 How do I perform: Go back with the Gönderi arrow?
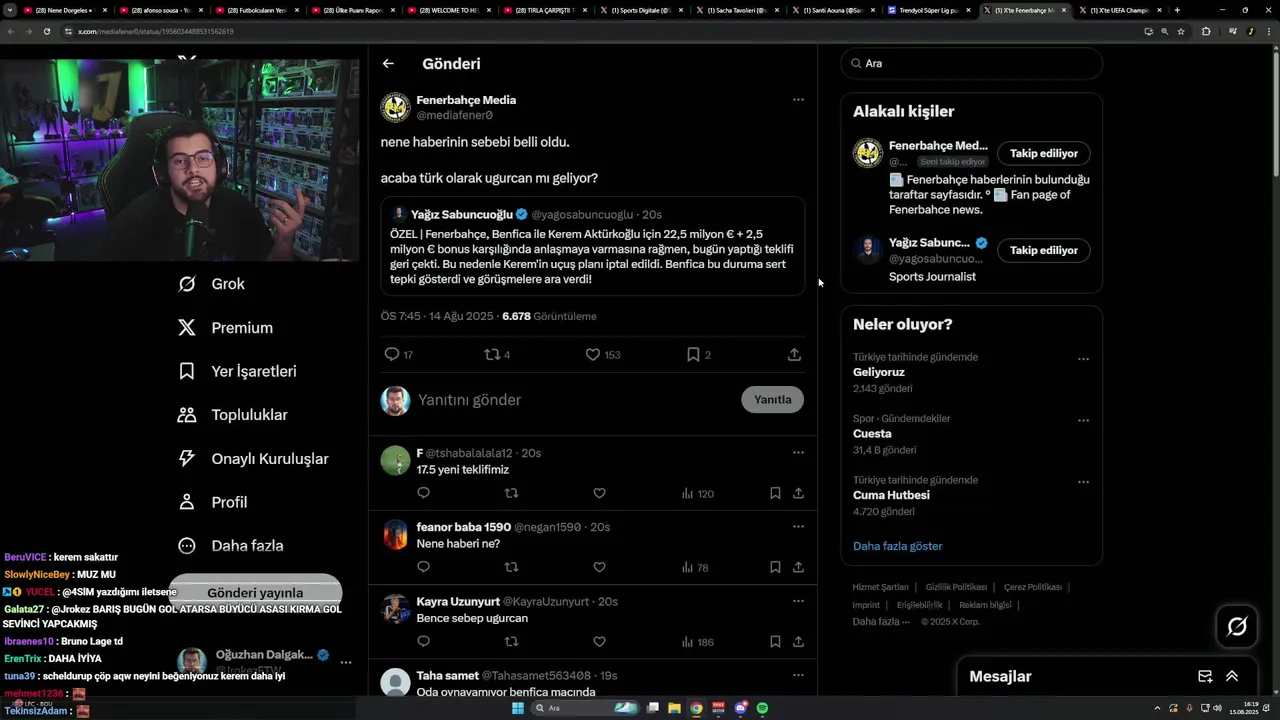pyautogui.click(x=388, y=63)
